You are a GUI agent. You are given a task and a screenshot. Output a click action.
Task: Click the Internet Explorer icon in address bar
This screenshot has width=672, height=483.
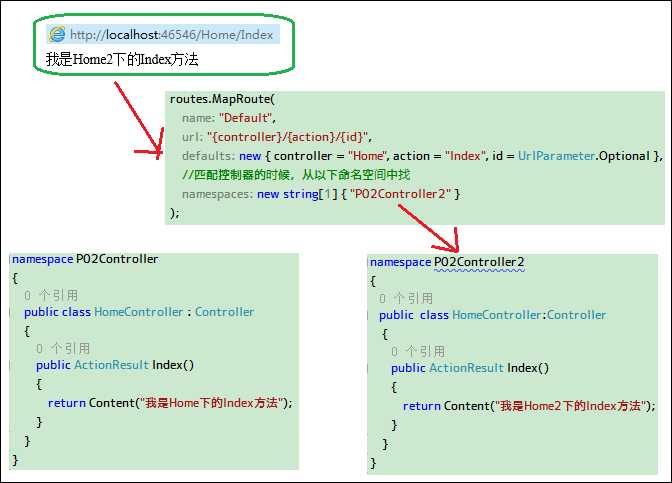[57, 34]
